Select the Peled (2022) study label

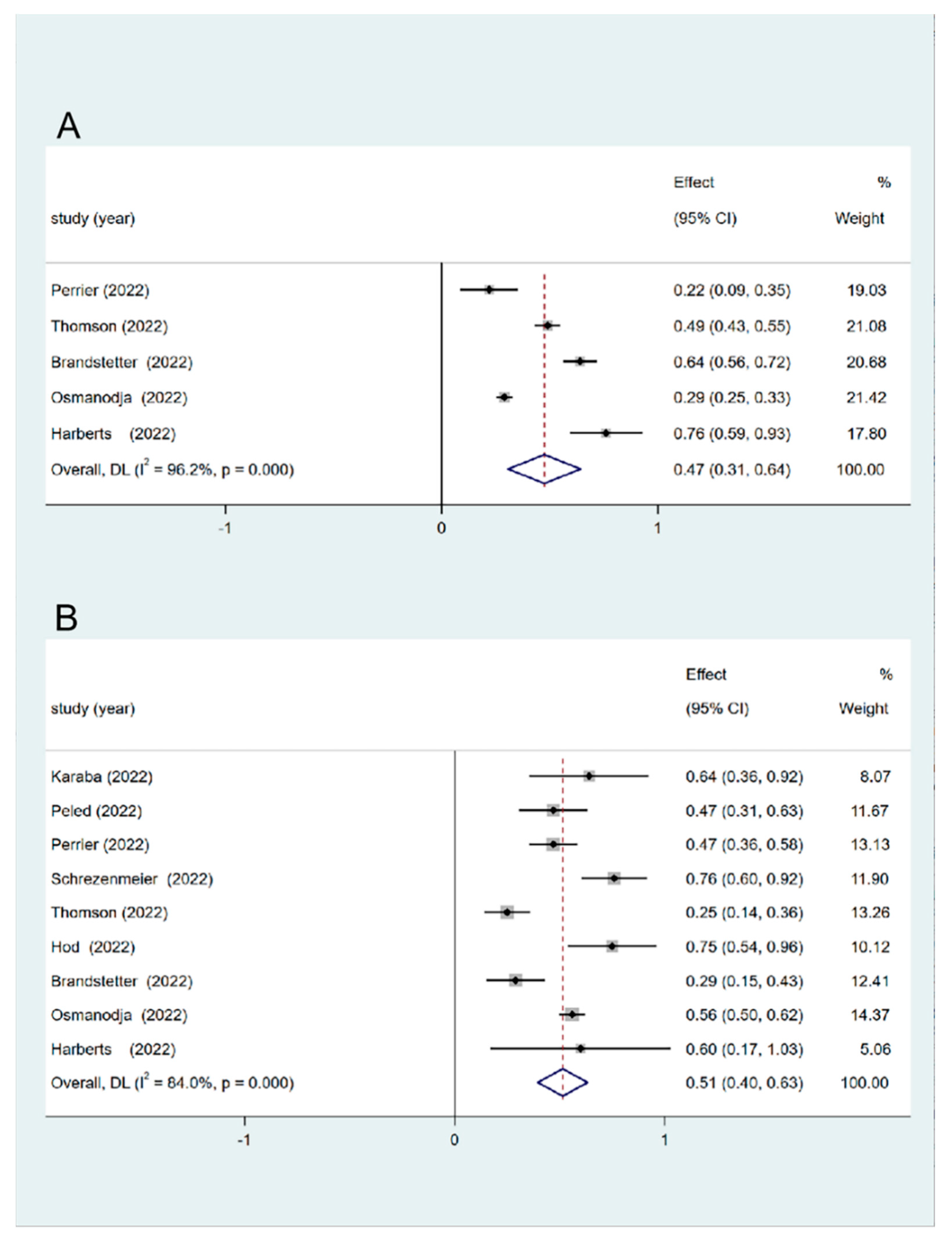coord(96,811)
